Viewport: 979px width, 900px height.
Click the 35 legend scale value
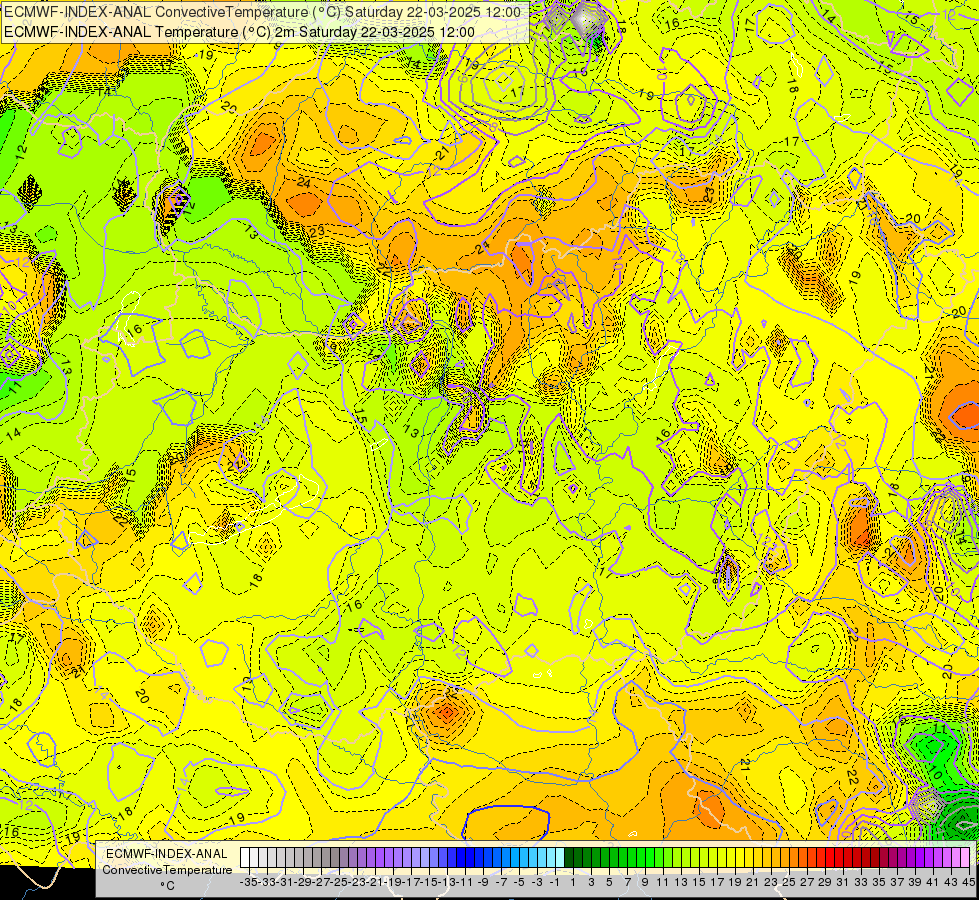[878, 882]
